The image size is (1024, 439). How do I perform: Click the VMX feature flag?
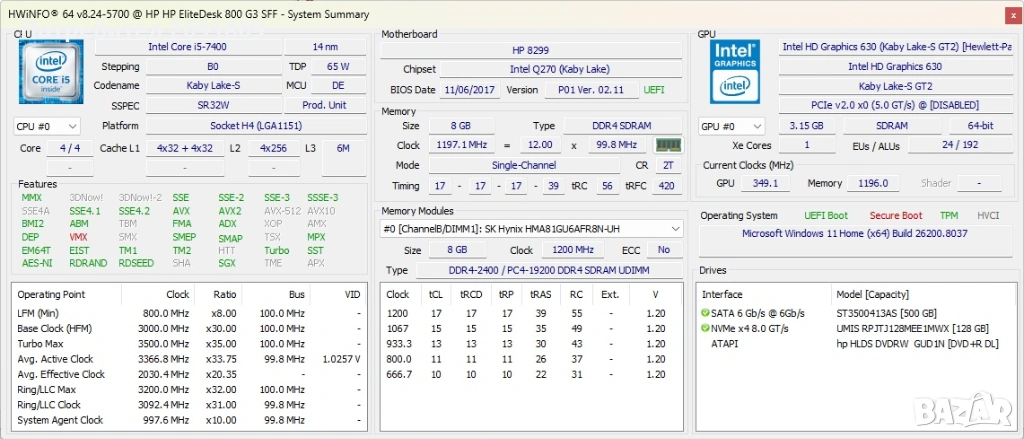[78, 237]
